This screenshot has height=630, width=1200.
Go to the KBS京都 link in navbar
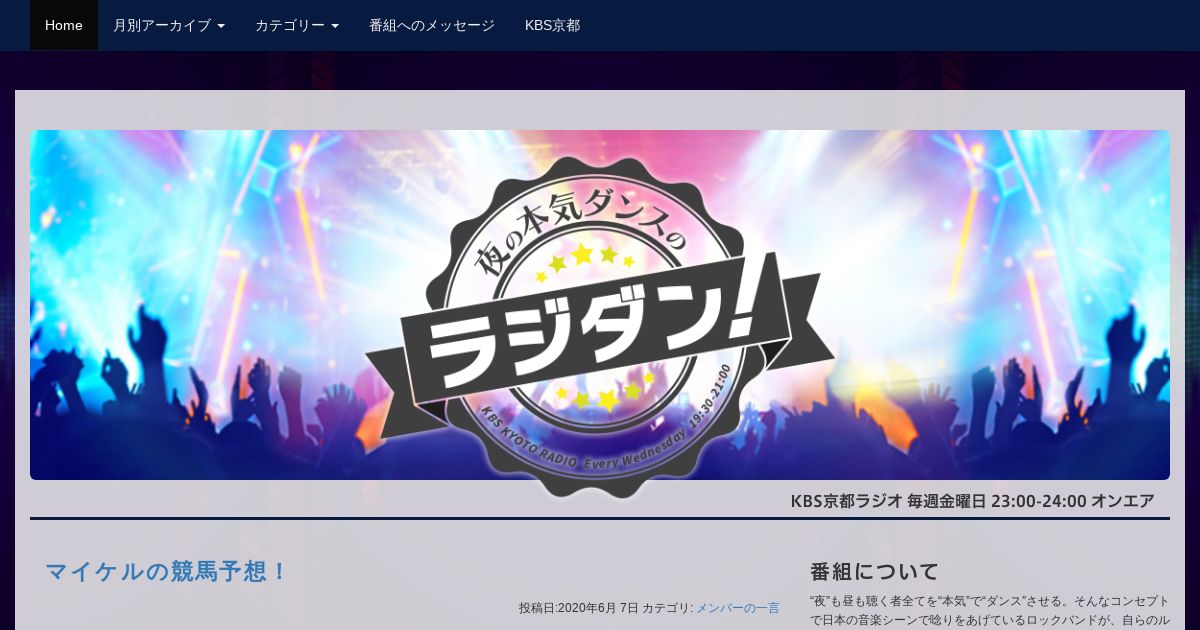click(x=552, y=25)
